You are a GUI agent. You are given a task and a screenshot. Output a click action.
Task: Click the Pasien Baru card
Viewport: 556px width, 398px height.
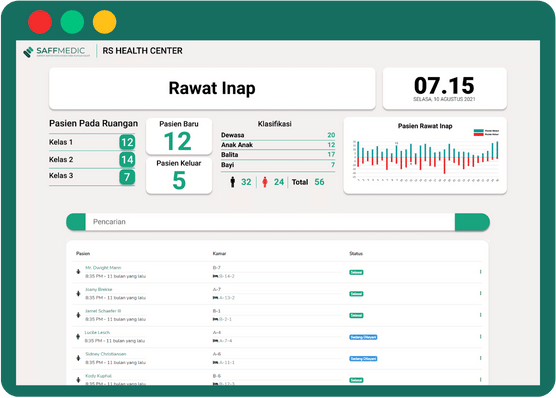179,137
